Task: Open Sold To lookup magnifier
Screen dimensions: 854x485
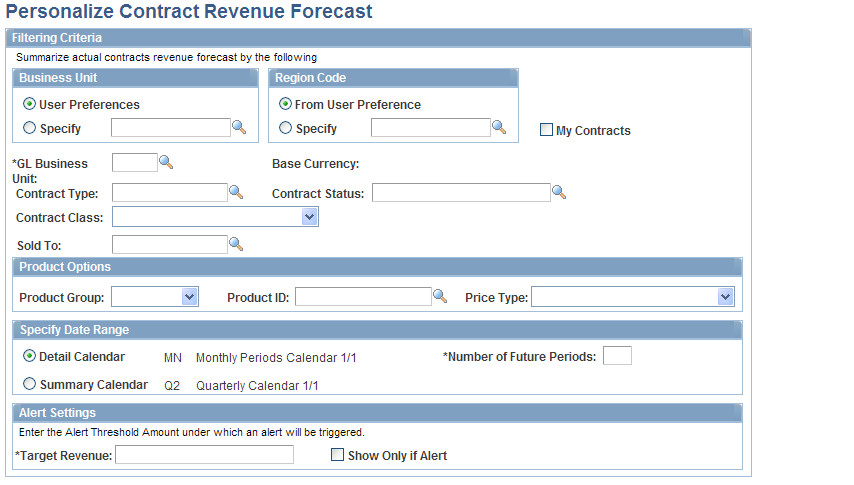Action: (x=236, y=244)
